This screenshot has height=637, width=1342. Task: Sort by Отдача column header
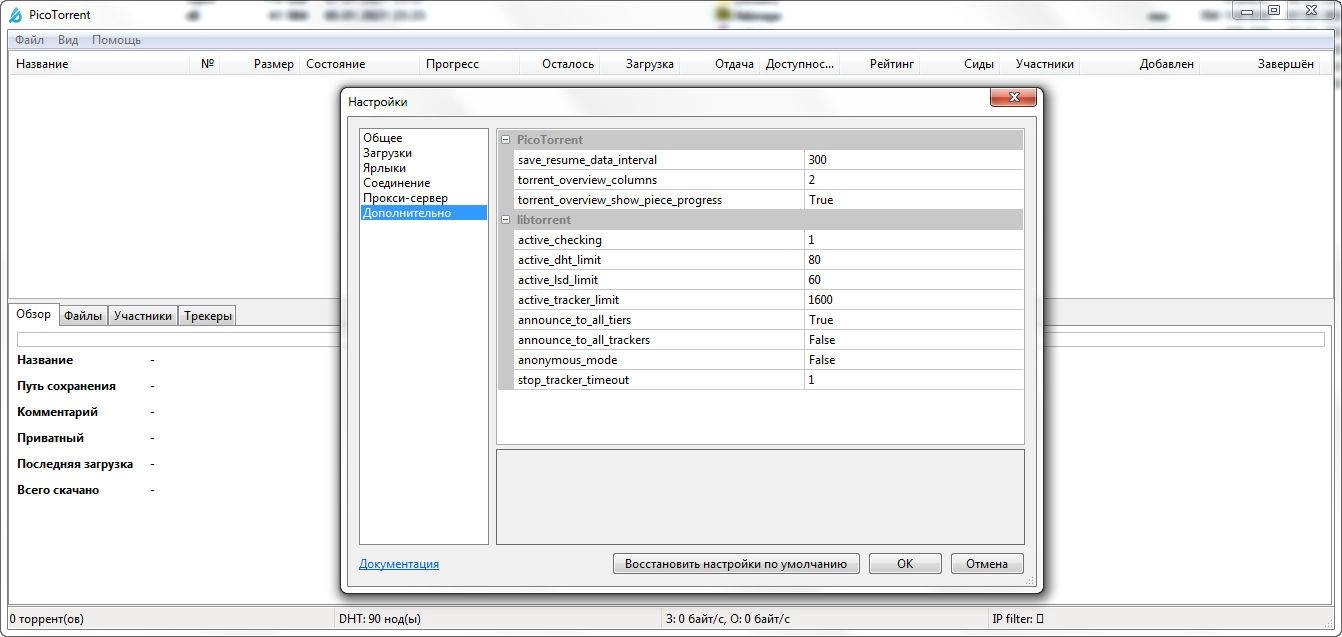click(719, 64)
